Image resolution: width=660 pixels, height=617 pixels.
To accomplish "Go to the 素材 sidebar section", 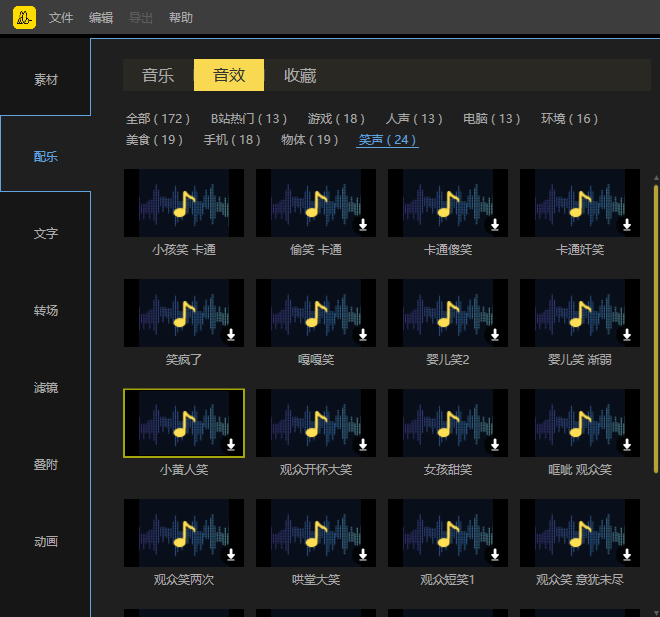I will click(x=45, y=80).
